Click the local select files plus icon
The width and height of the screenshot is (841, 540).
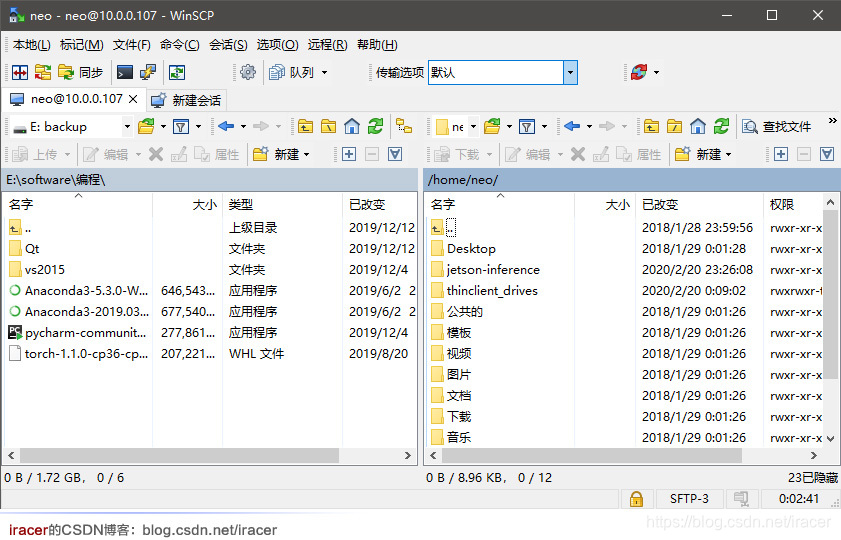coord(349,154)
